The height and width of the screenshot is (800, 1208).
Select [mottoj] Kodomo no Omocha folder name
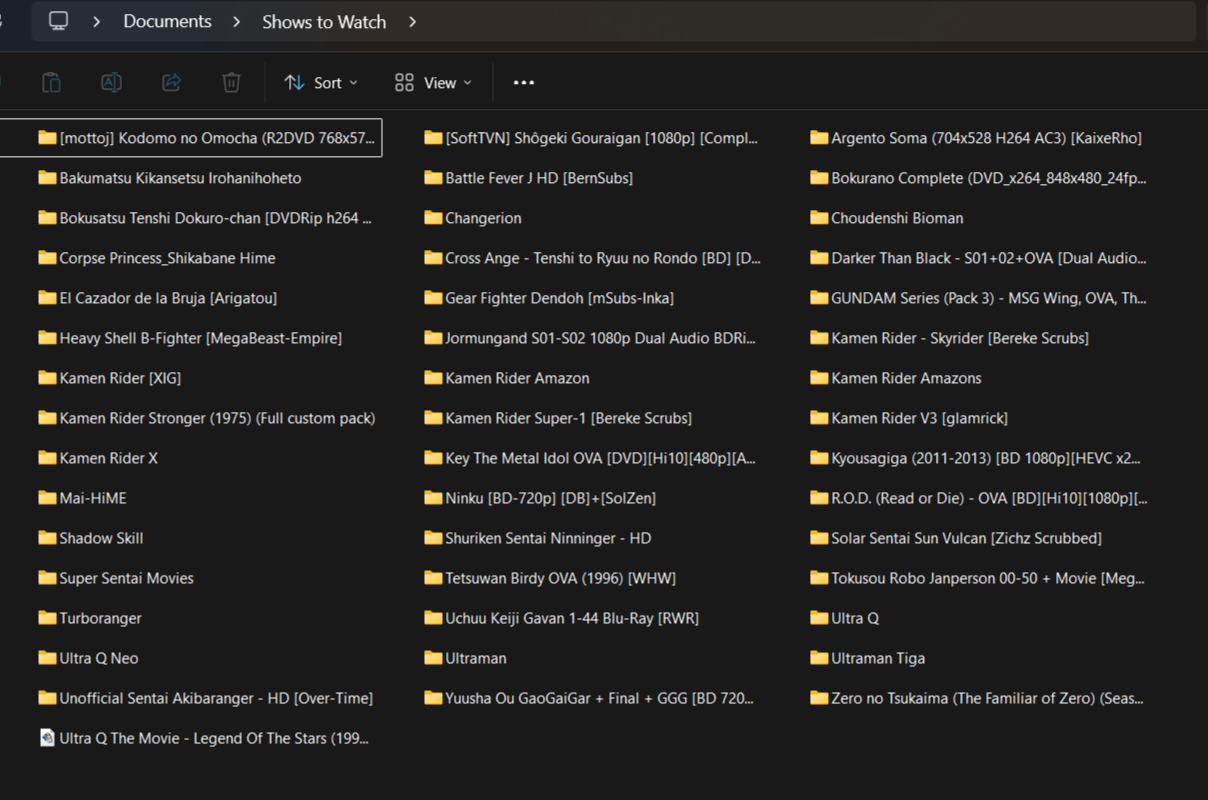[x=218, y=138]
